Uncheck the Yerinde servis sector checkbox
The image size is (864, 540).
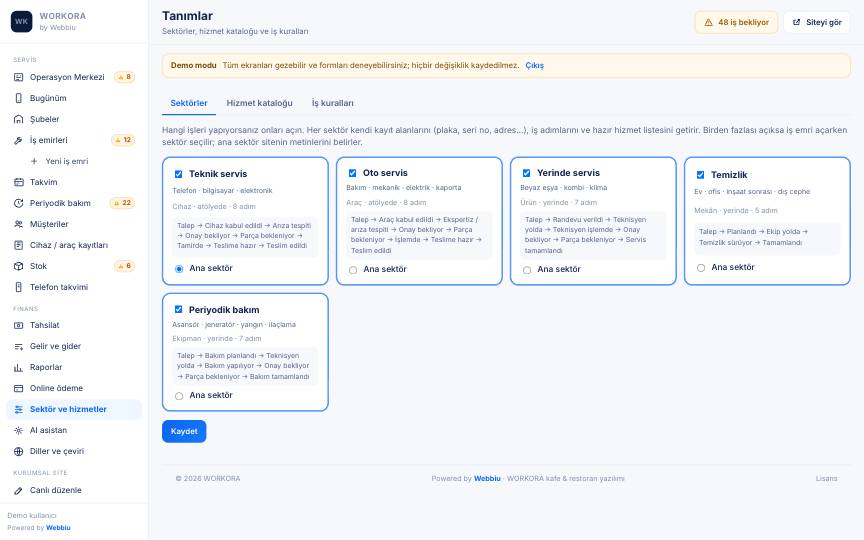click(x=526, y=173)
